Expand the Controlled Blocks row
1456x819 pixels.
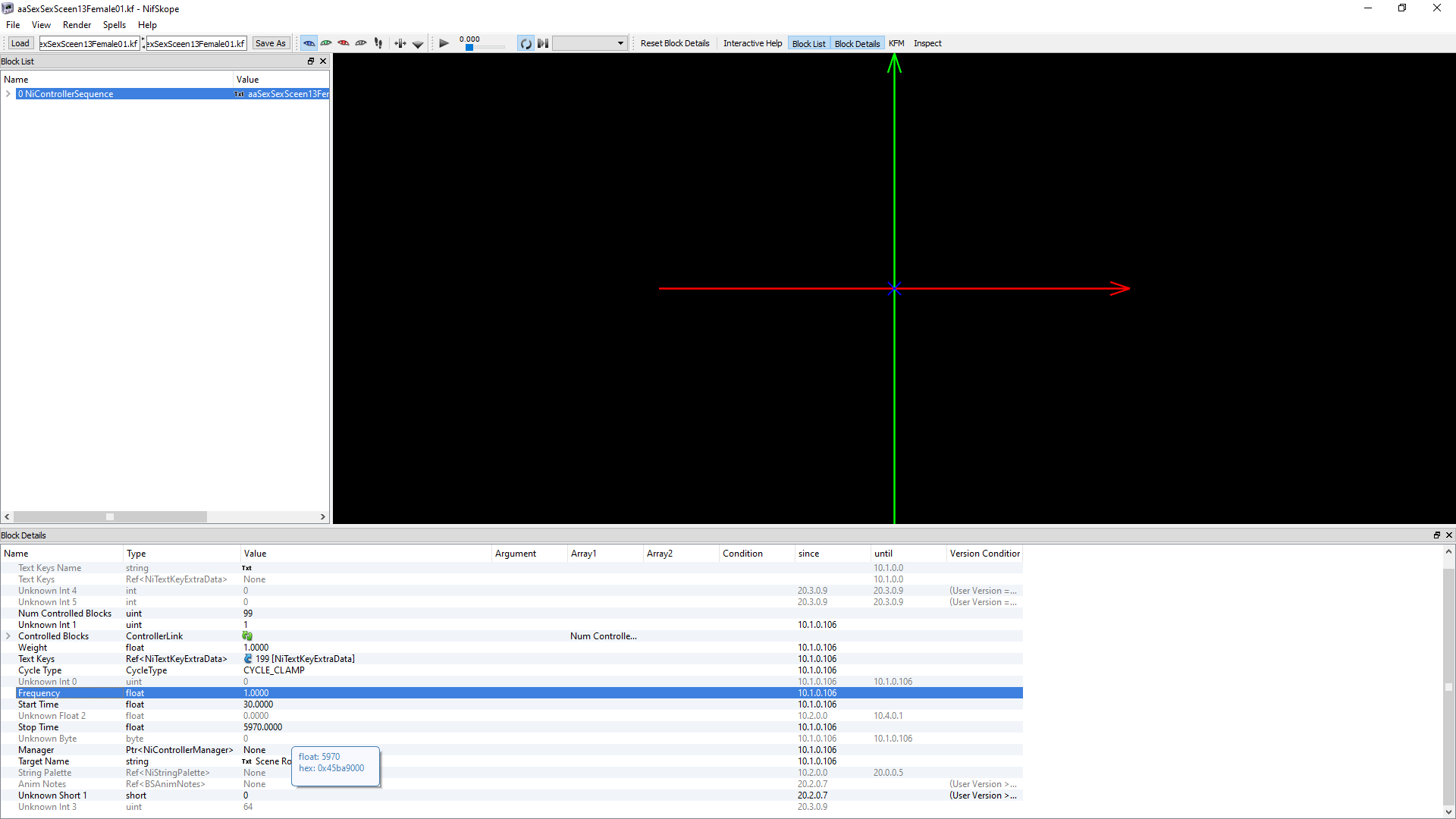8,635
